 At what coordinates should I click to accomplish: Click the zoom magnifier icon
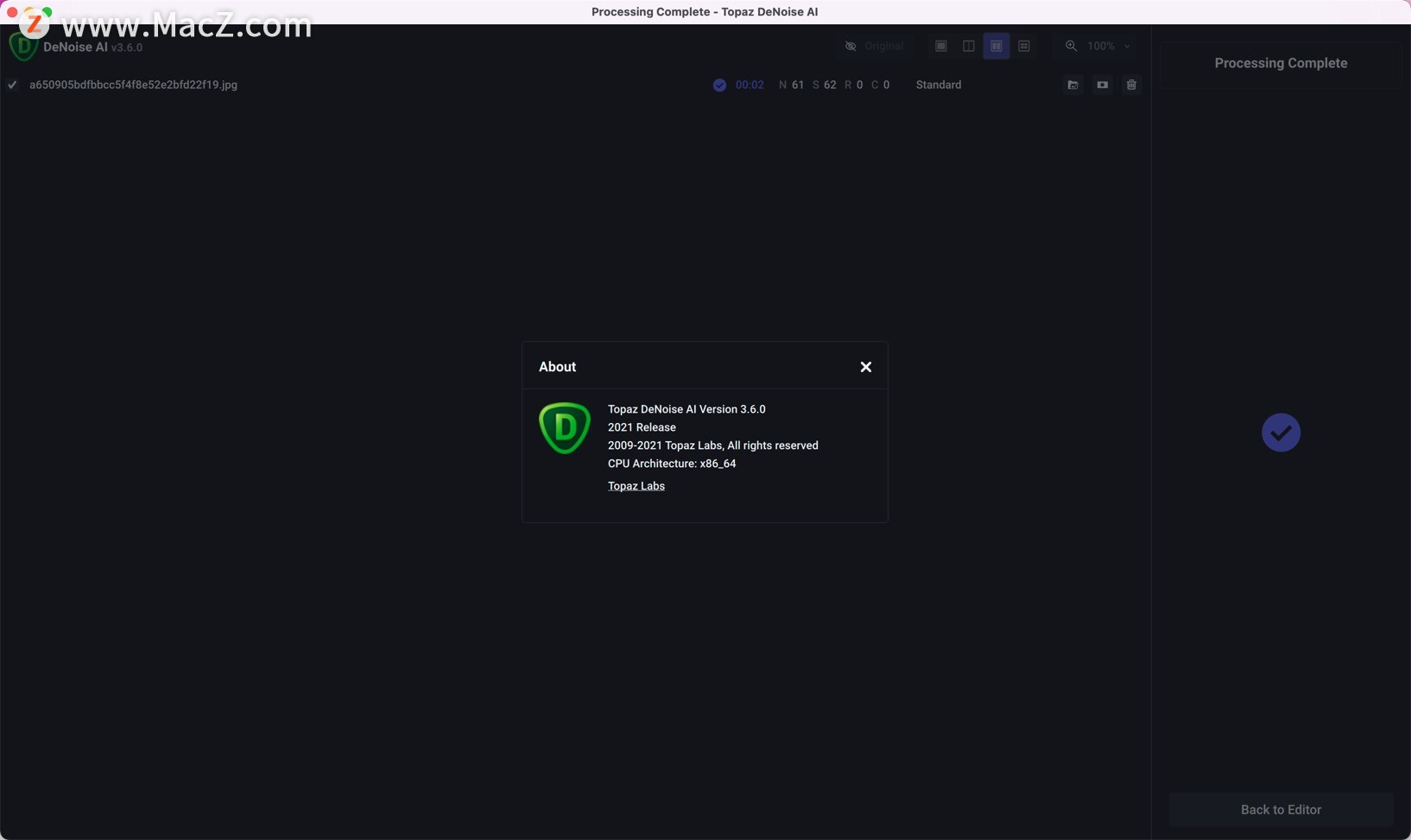click(x=1072, y=46)
